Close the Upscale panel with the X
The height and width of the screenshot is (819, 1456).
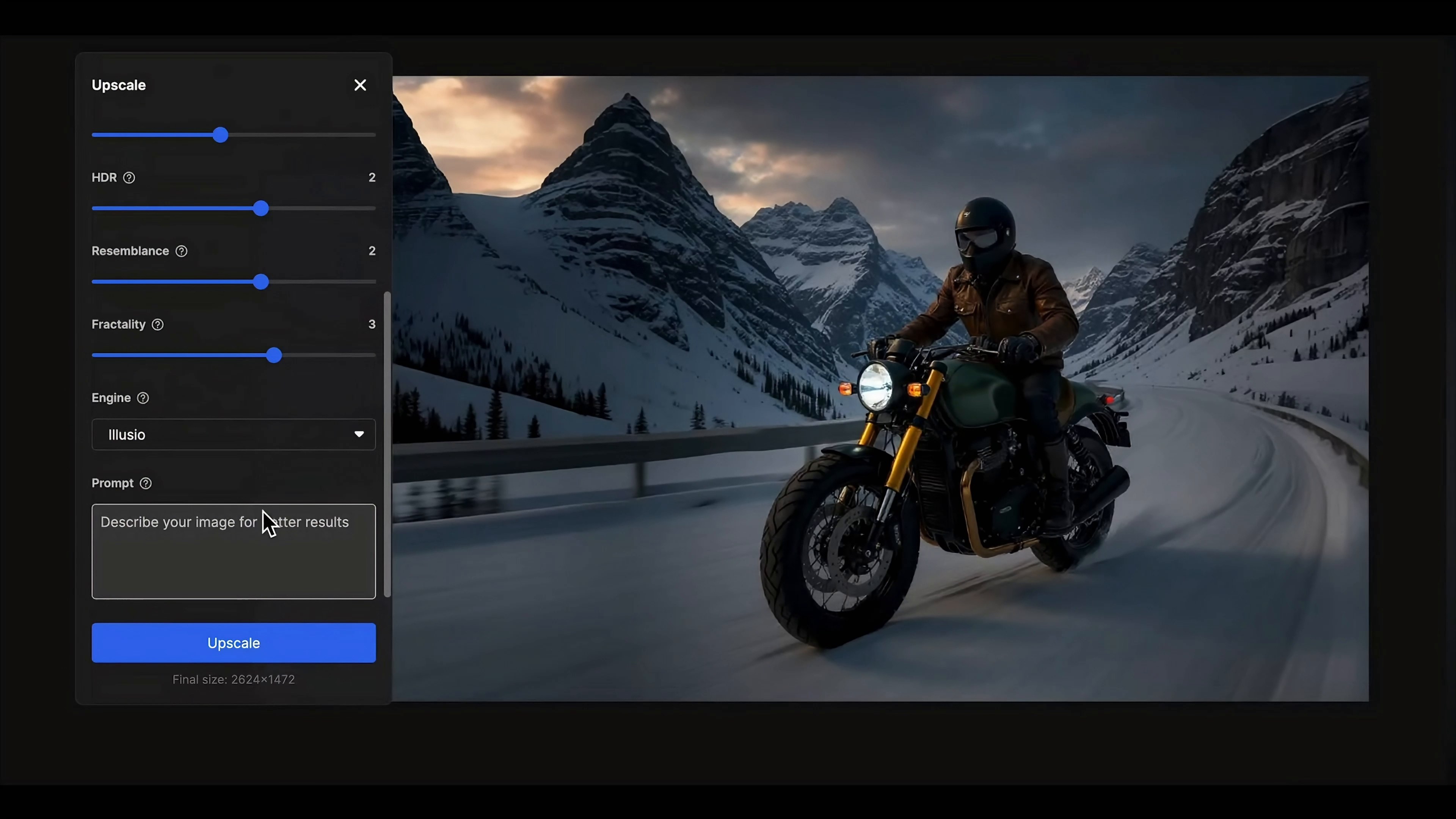point(360,85)
